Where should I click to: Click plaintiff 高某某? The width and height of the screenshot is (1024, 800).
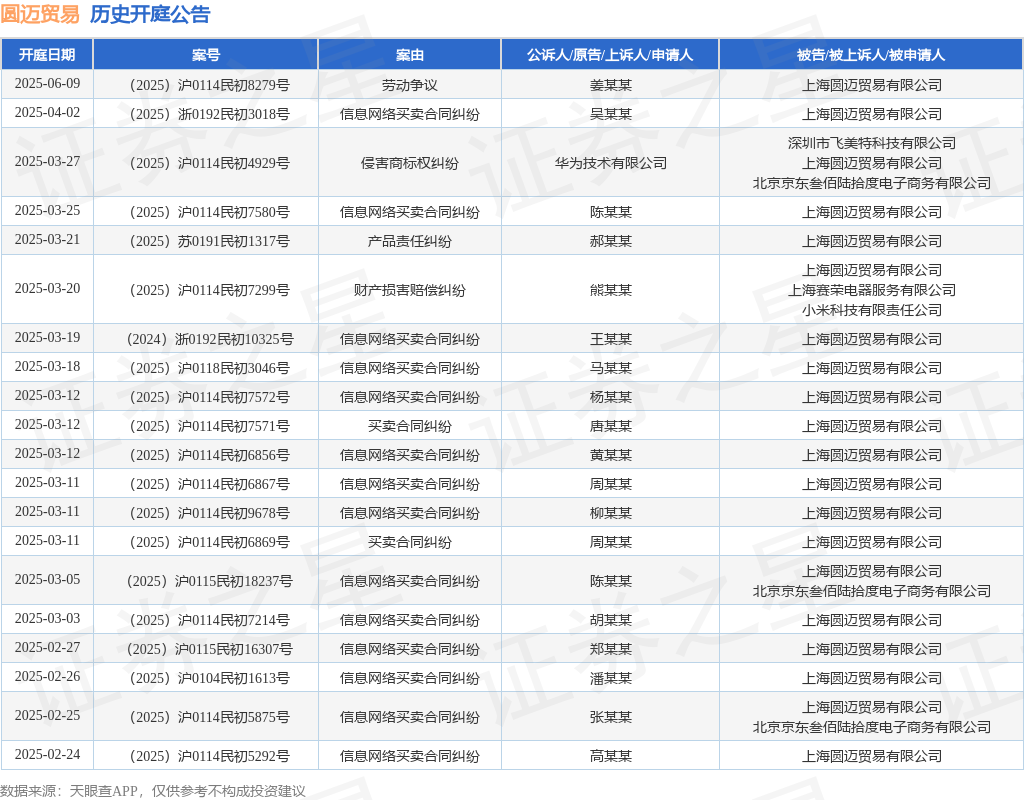(611, 756)
